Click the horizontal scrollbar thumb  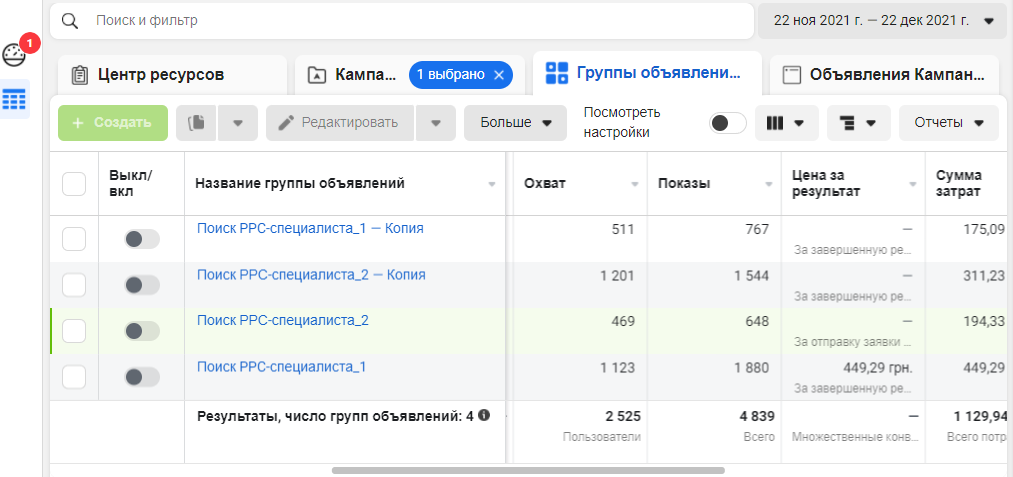[528, 471]
